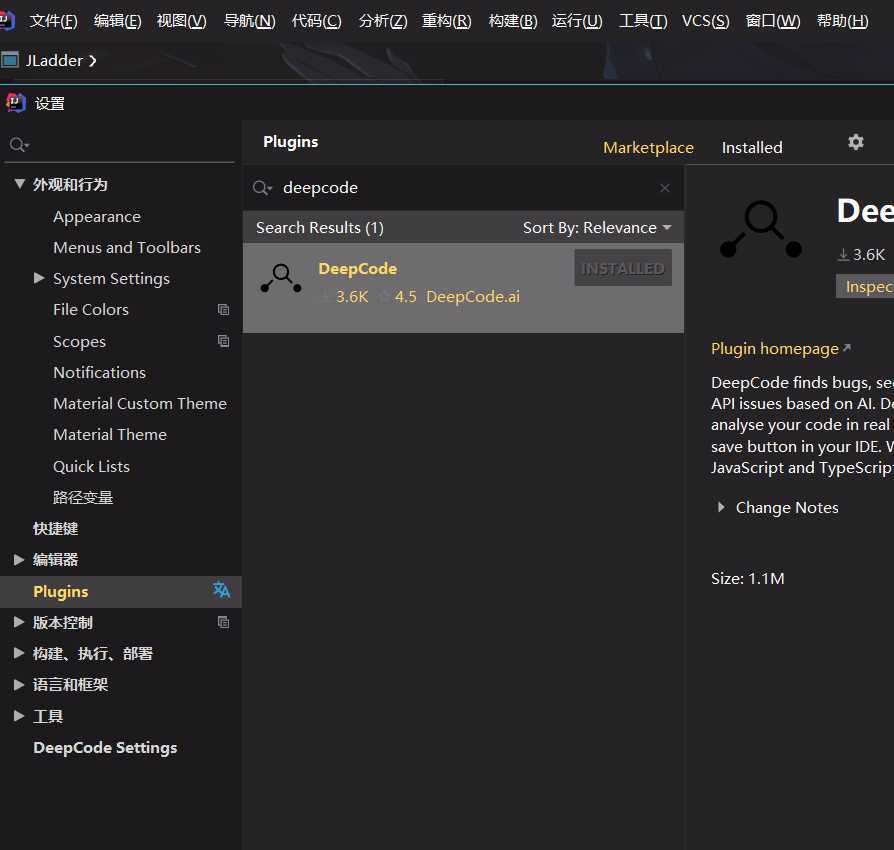Click the JLadder breadcrumb

(x=54, y=60)
